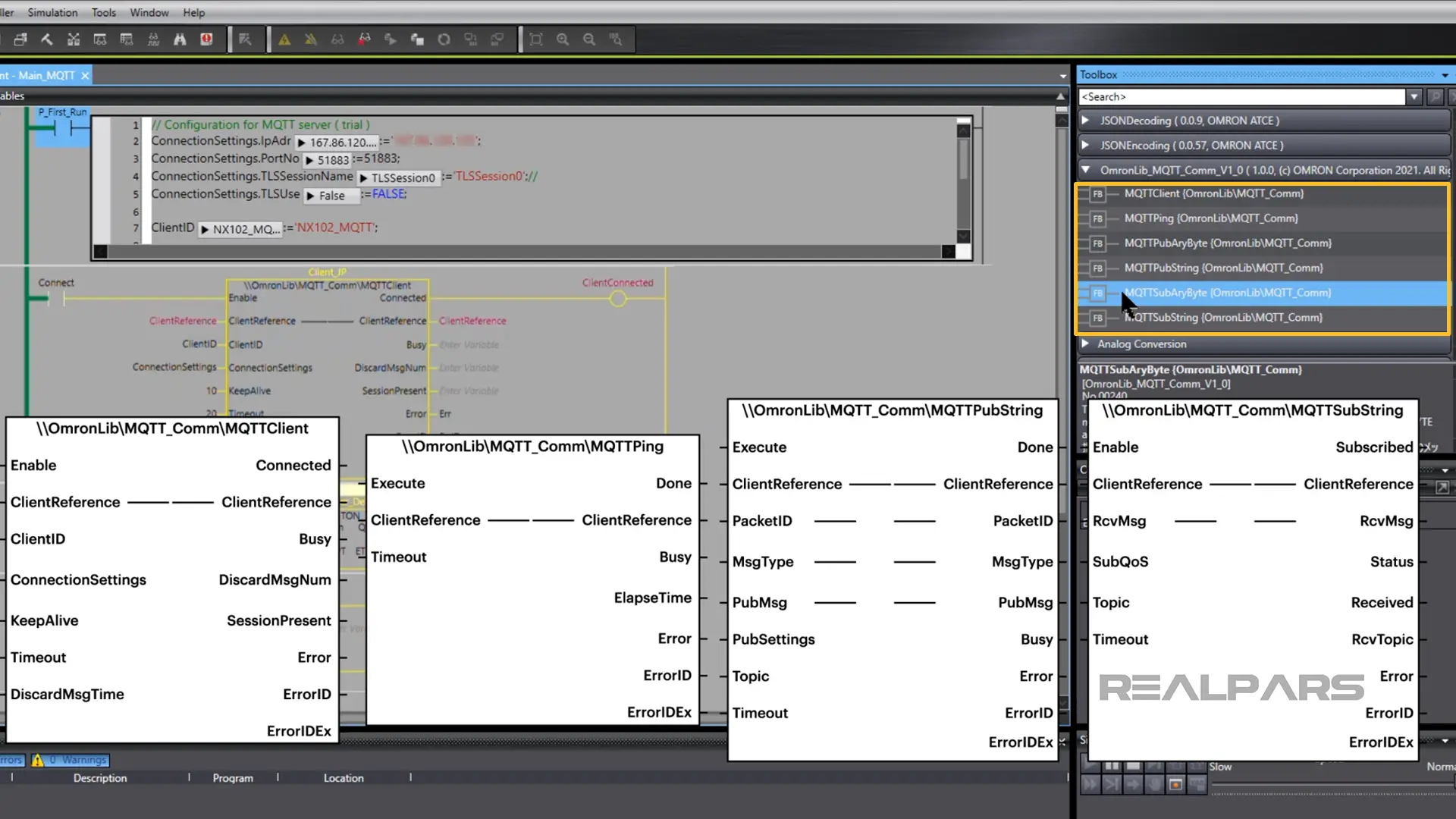The width and height of the screenshot is (1456, 819).
Task: Open the Tools menu
Action: click(x=104, y=12)
